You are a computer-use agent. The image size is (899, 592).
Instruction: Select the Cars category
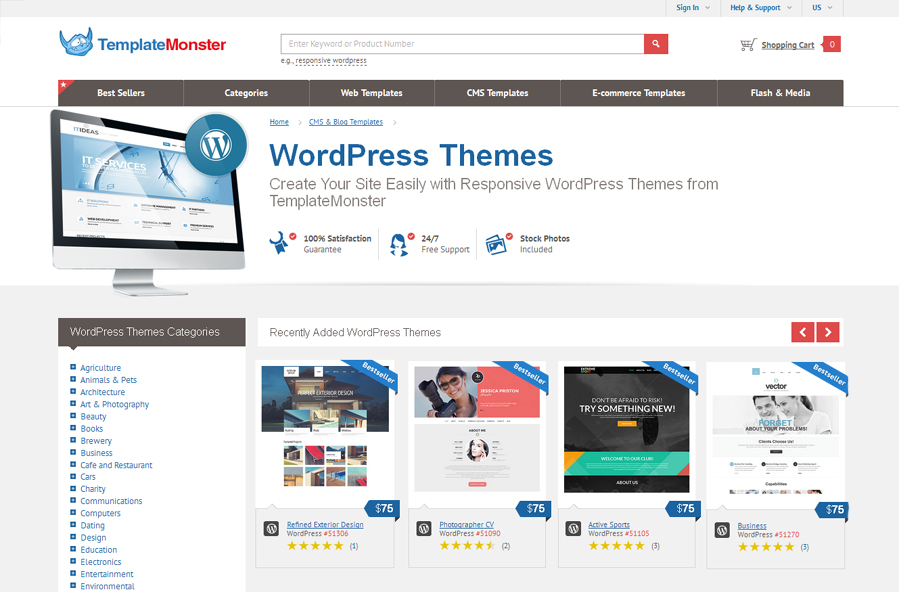(88, 477)
